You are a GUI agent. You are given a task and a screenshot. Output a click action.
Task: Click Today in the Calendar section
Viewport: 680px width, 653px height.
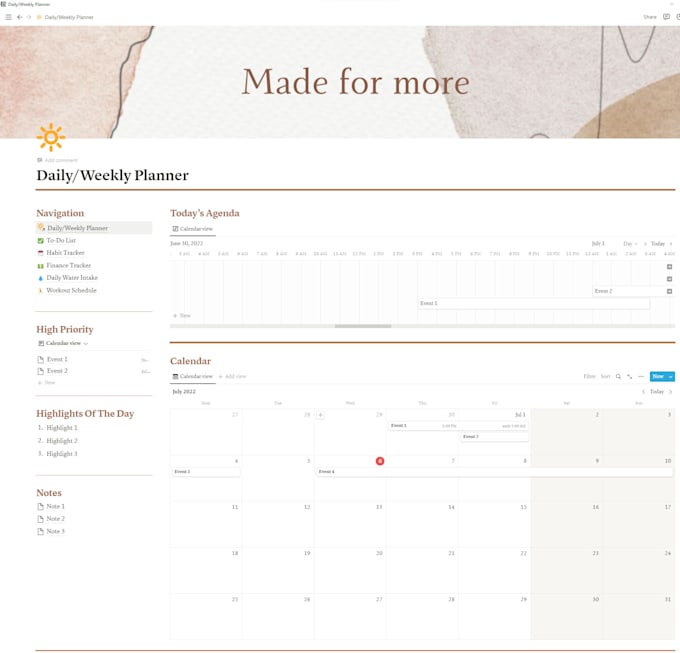tap(657, 392)
